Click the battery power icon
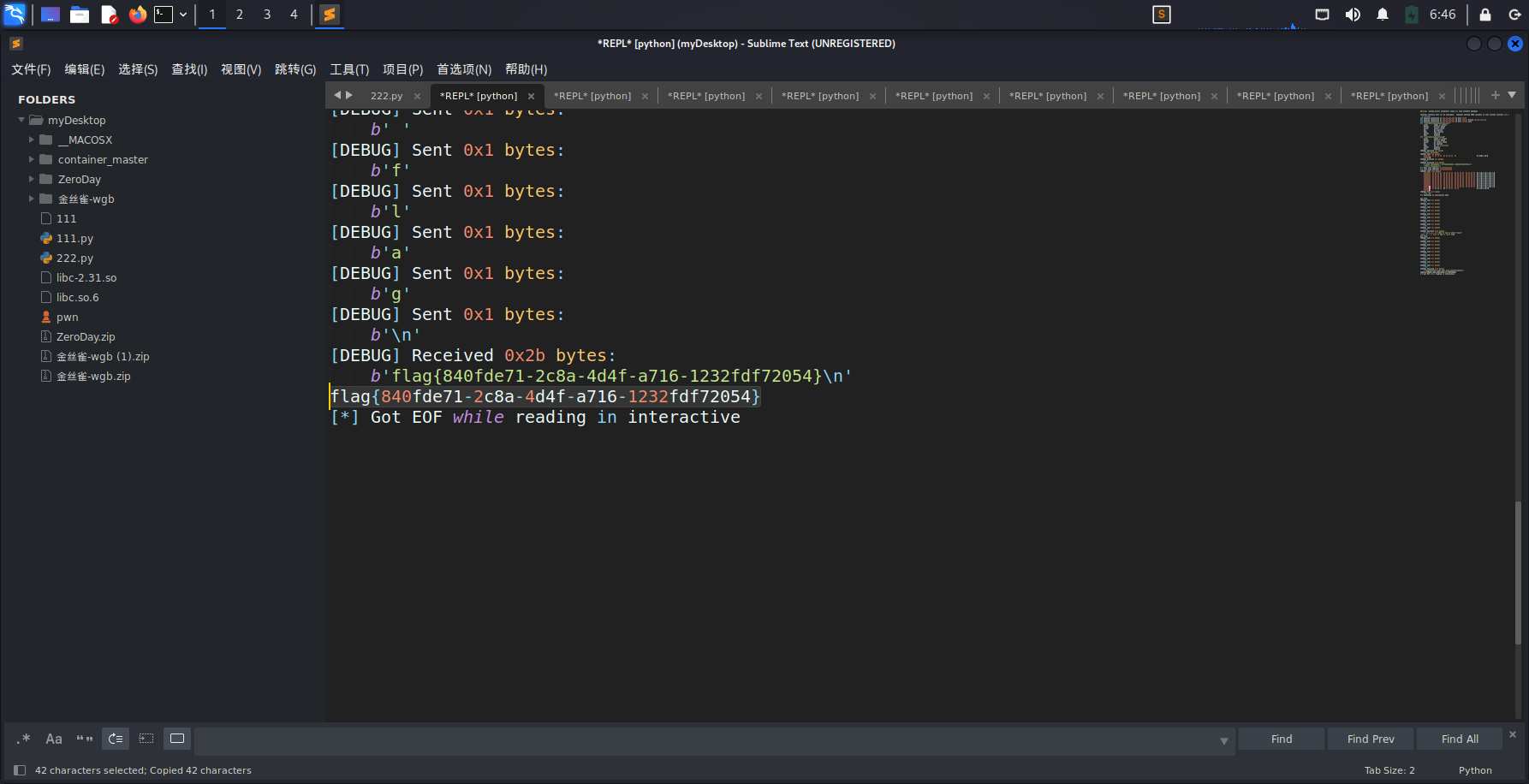This screenshot has height=784, width=1529. point(1412,15)
